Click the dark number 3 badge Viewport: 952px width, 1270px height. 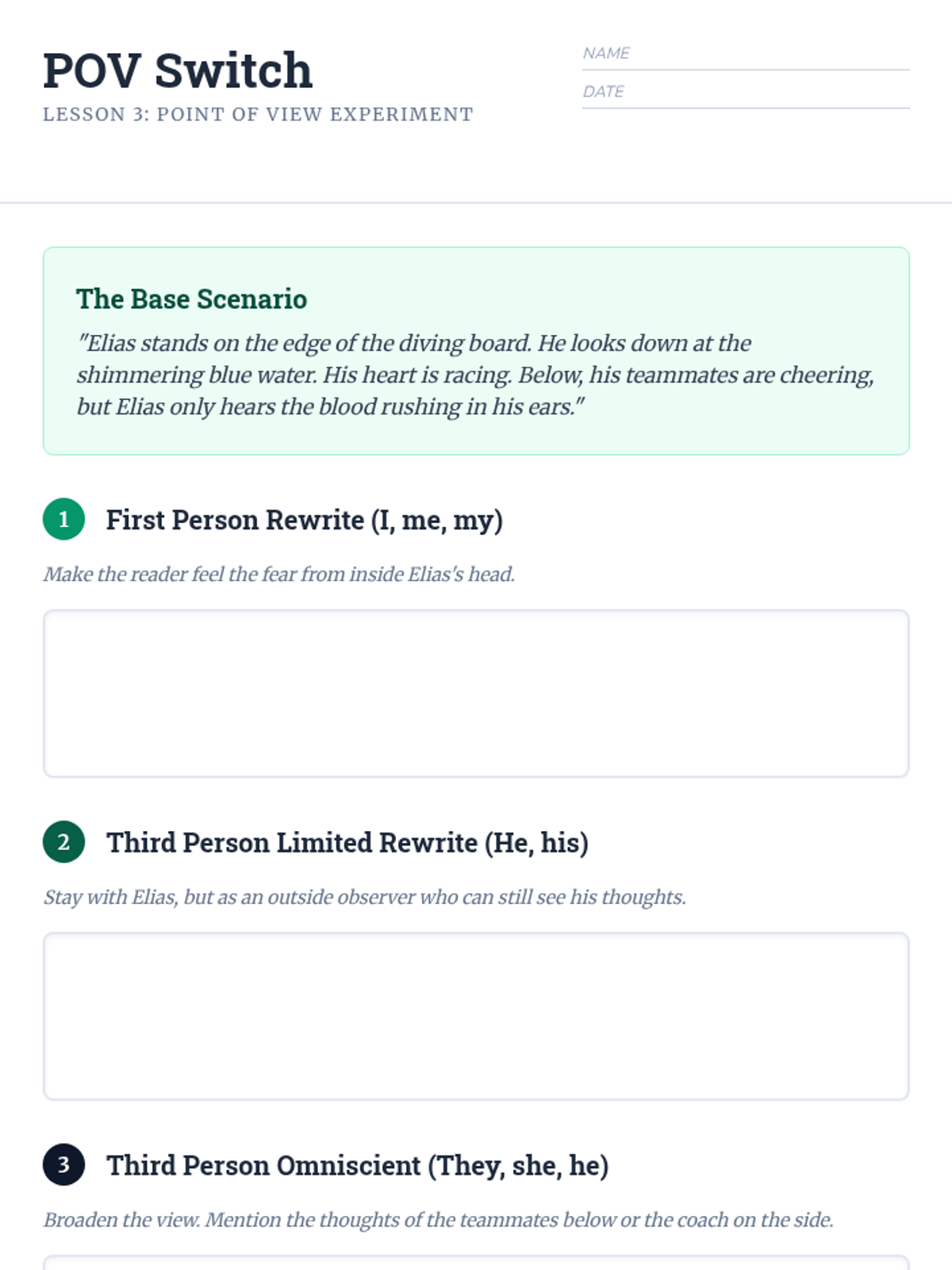[x=63, y=1164]
